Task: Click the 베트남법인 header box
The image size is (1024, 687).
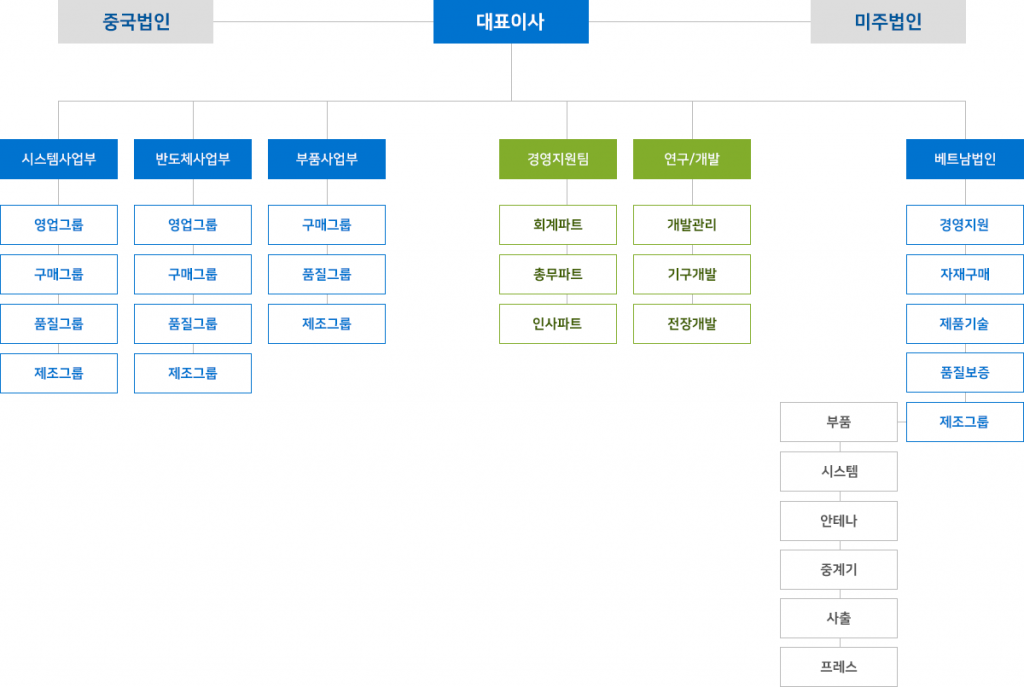Action: pos(965,159)
